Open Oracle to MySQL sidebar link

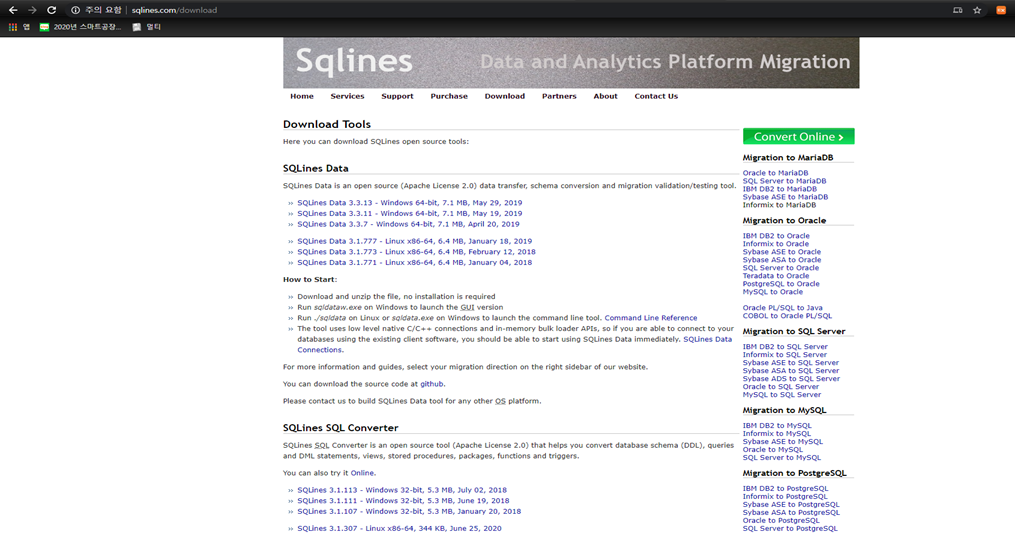point(772,450)
